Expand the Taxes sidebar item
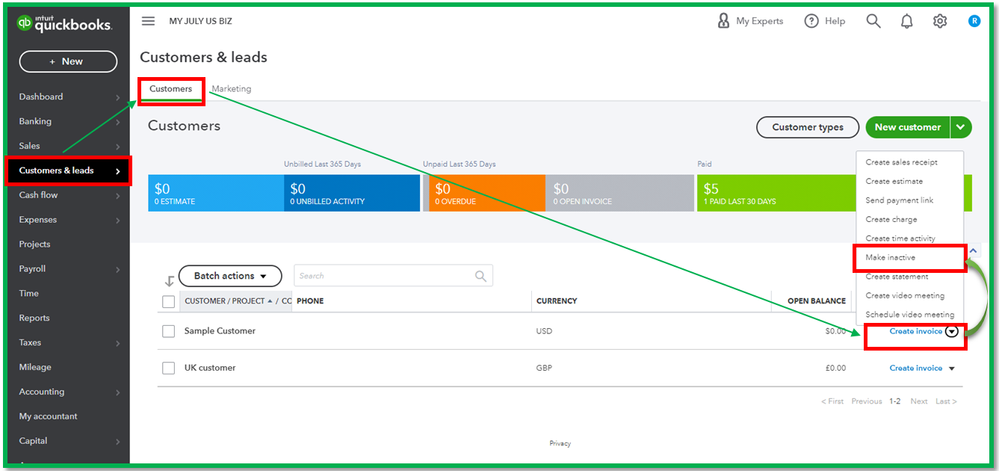 pyautogui.click(x=118, y=343)
